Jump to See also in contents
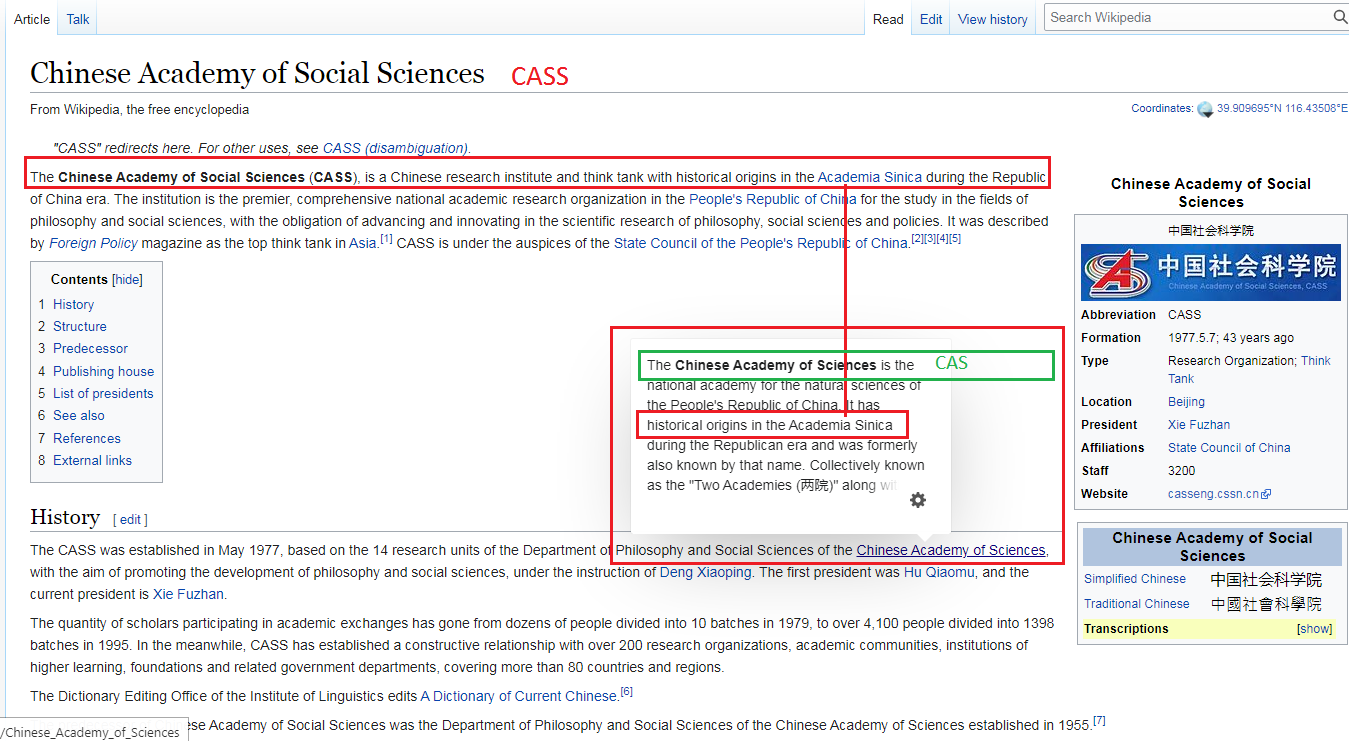The height and width of the screenshot is (741, 1349). (78, 415)
